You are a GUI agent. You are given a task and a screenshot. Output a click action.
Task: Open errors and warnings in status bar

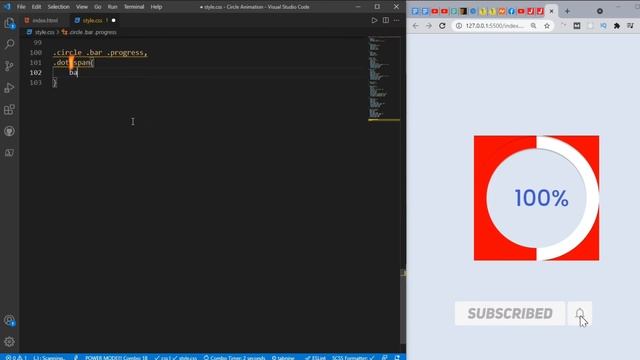[16, 358]
